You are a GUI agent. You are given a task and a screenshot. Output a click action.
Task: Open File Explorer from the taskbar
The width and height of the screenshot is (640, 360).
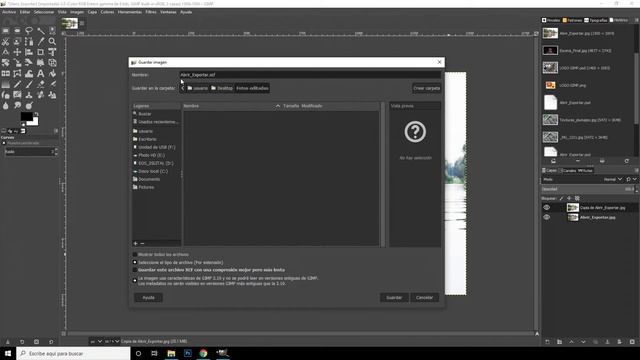coord(171,353)
